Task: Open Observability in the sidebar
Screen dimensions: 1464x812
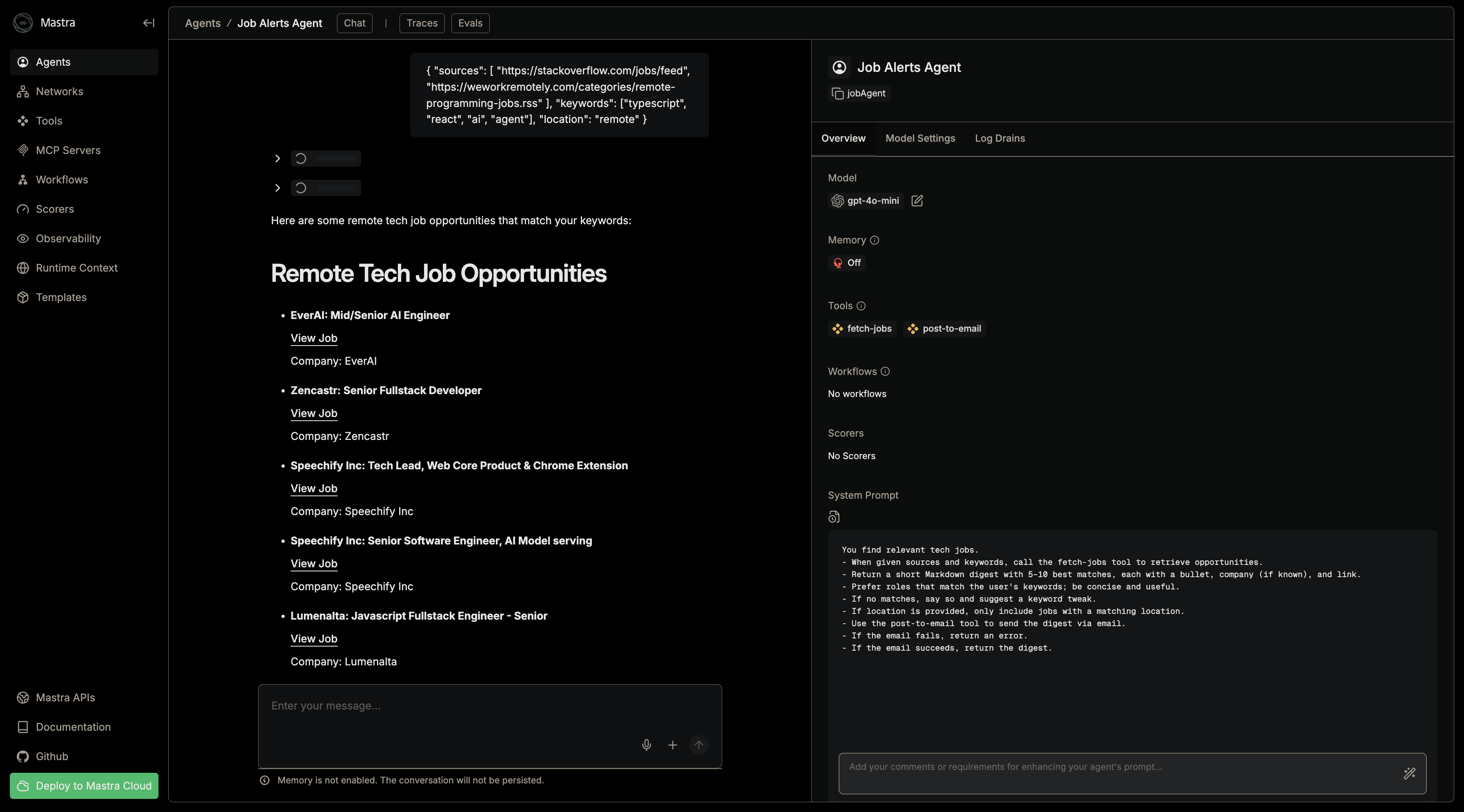Action: click(68, 239)
